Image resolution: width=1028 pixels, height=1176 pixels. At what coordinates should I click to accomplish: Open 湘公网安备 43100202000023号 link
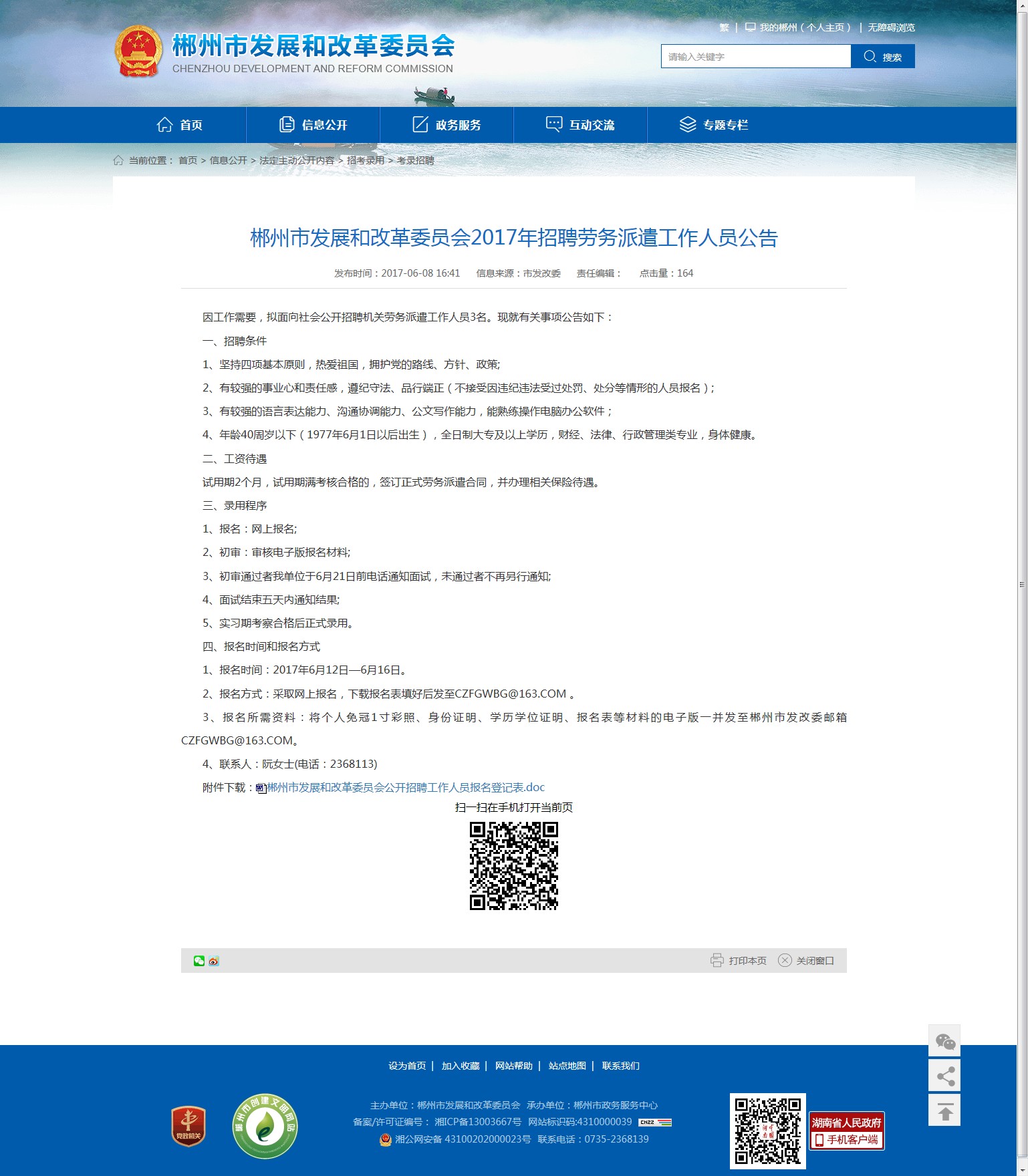pyautogui.click(x=463, y=1139)
